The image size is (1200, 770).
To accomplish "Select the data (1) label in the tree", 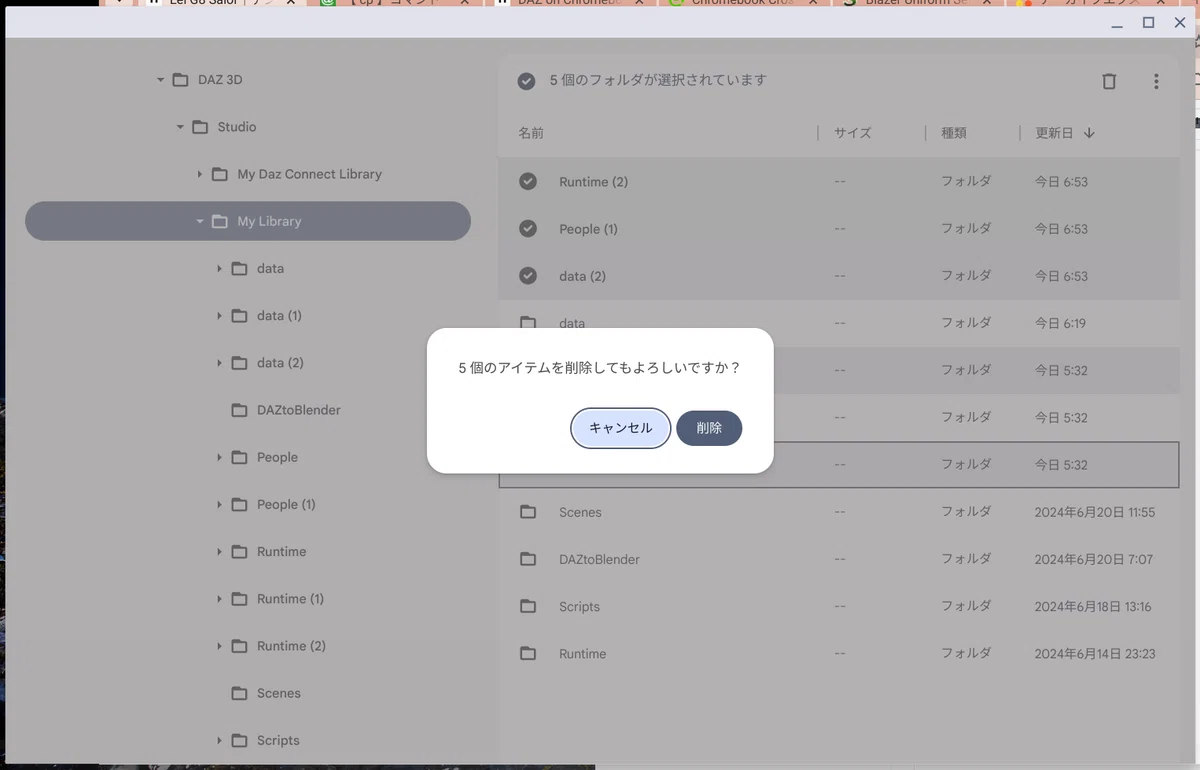I will (x=279, y=315).
